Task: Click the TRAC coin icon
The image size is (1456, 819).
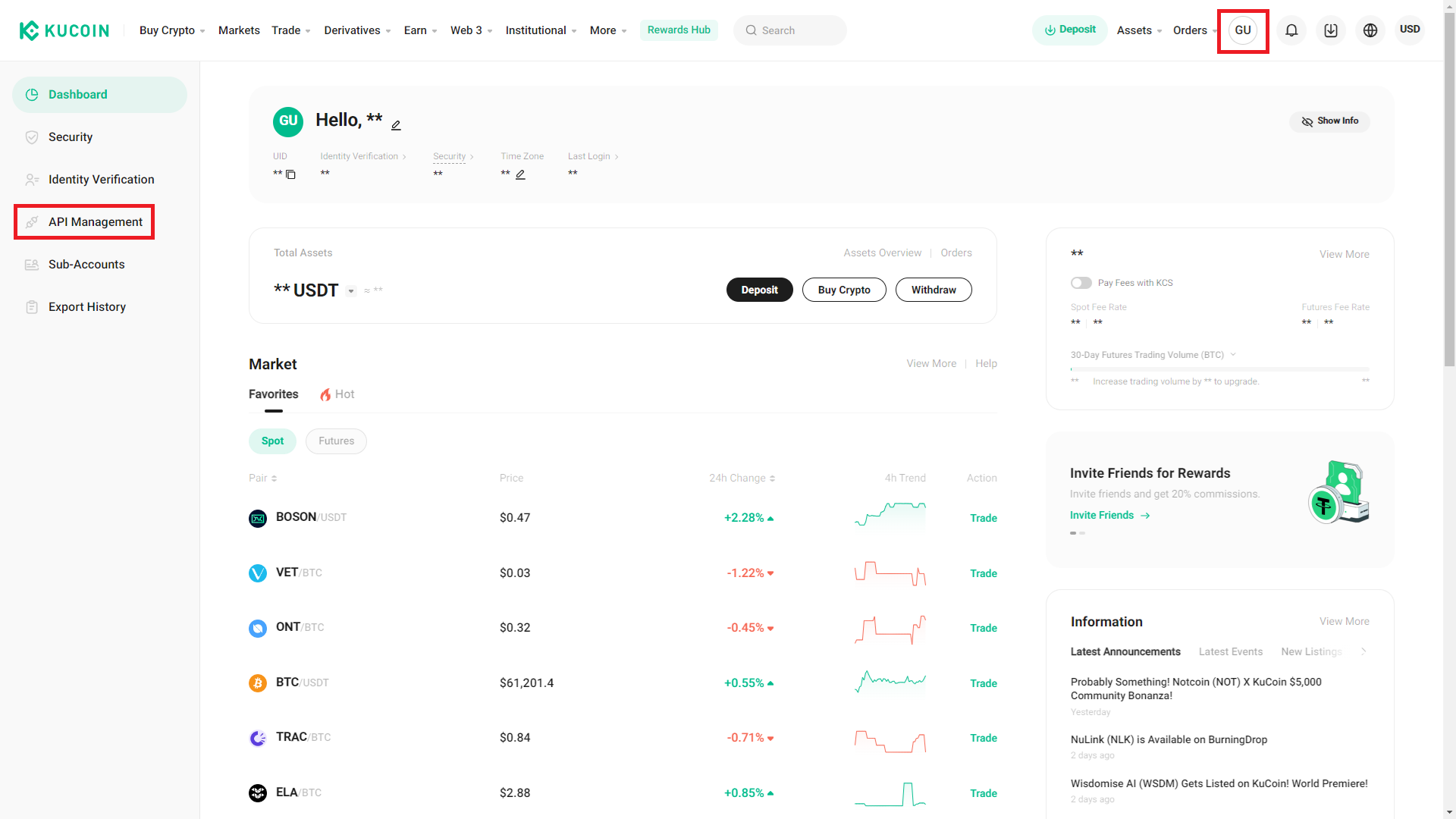Action: click(x=258, y=738)
